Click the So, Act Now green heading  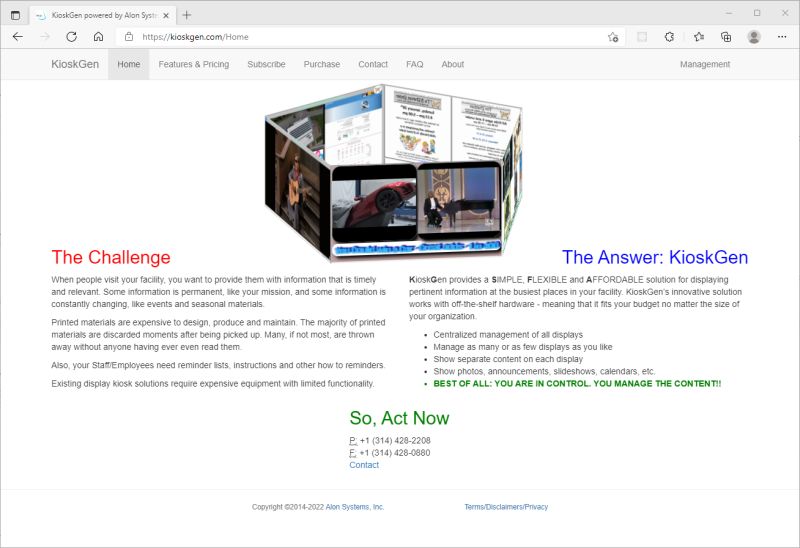point(399,418)
